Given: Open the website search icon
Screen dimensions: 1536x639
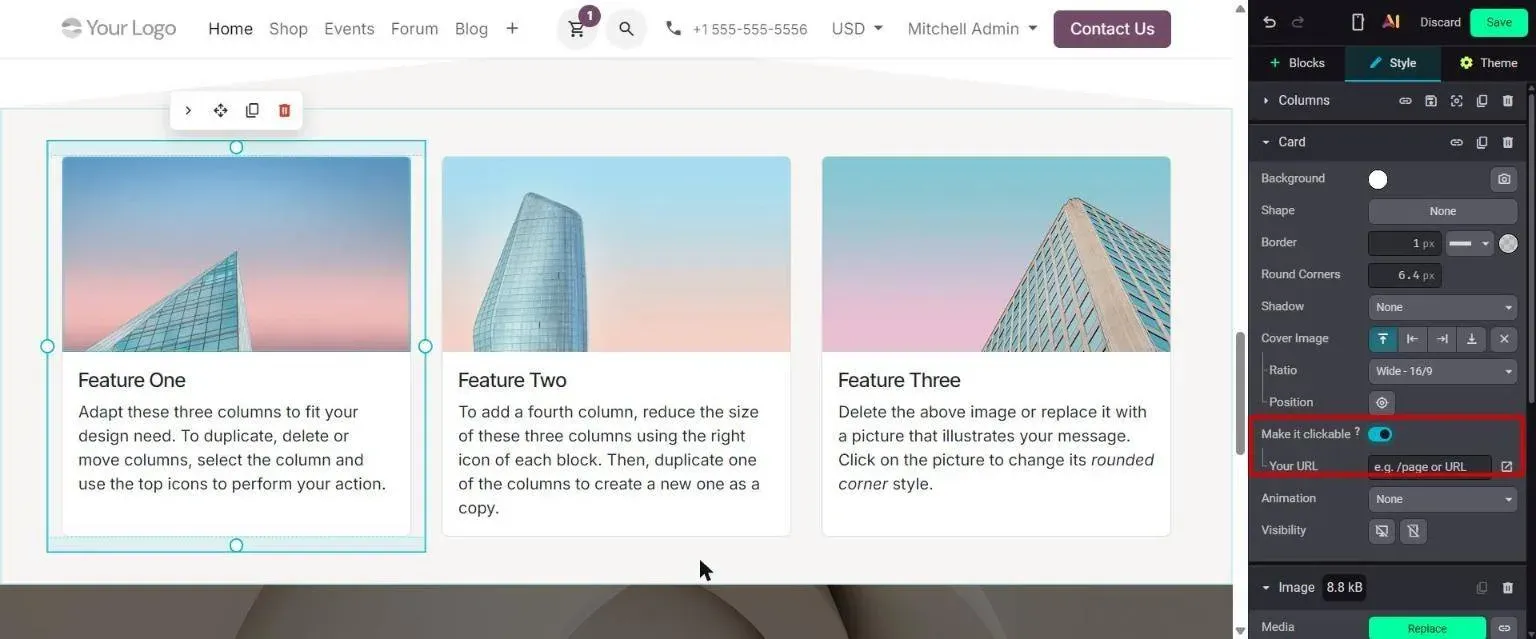Looking at the screenshot, I should pos(626,29).
